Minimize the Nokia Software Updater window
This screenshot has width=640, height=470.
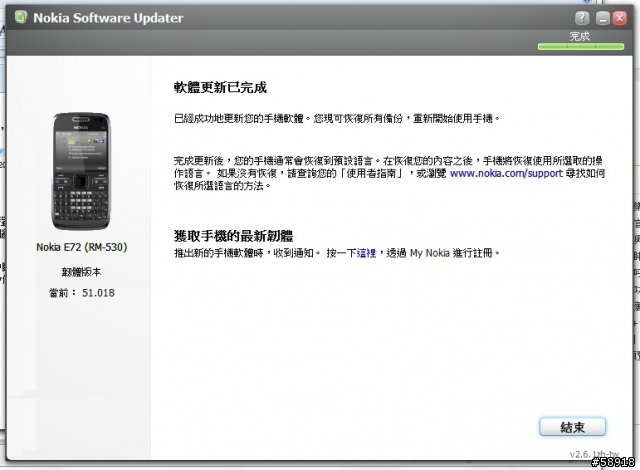tap(602, 18)
